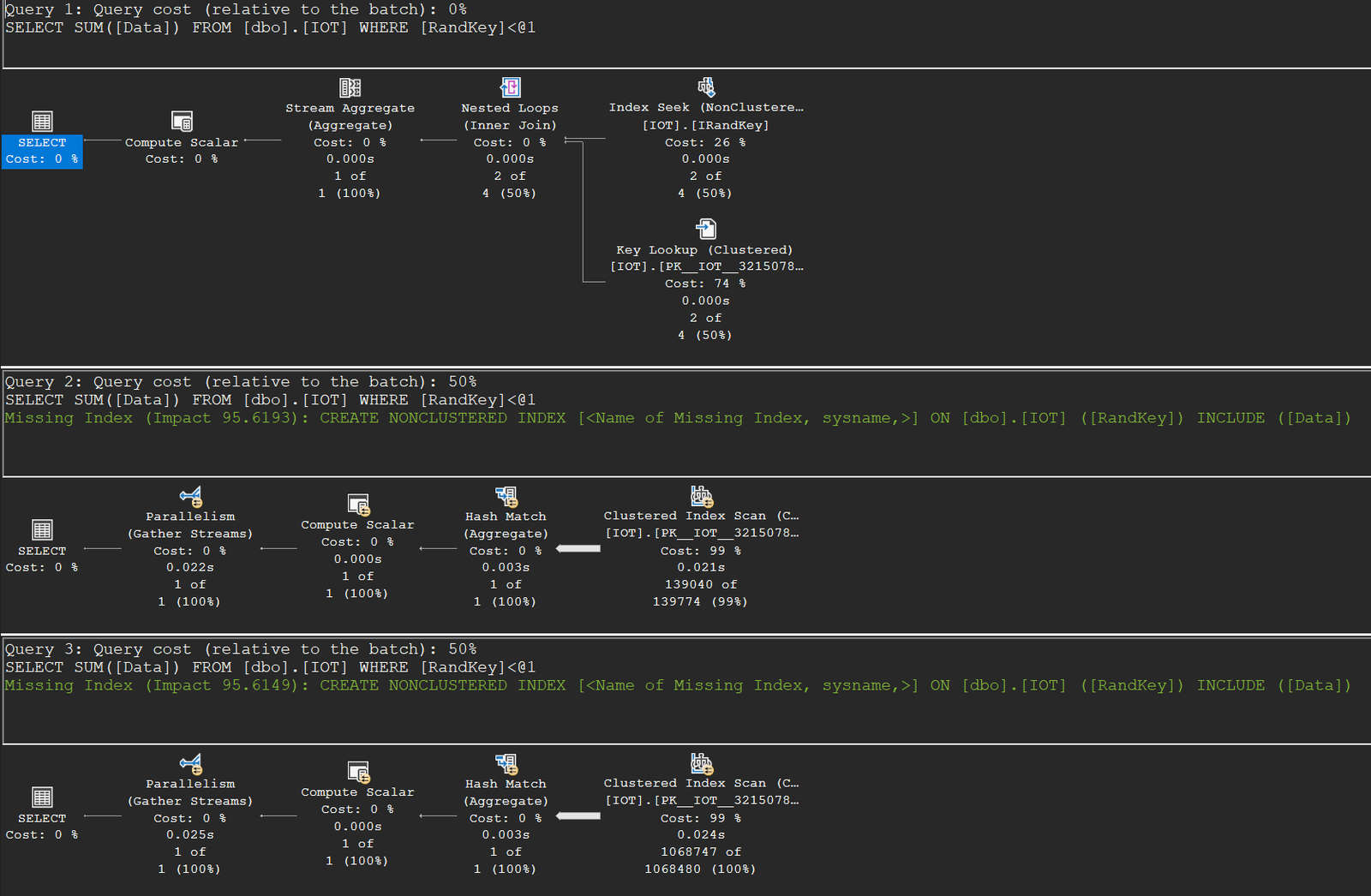1371x896 pixels.
Task: Click the '1068480 (100%)' estimate value
Action: tap(700, 869)
